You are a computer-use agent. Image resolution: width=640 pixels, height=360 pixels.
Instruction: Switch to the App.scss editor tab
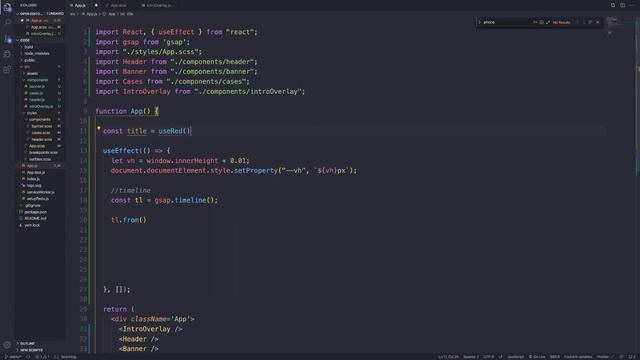click(118, 5)
